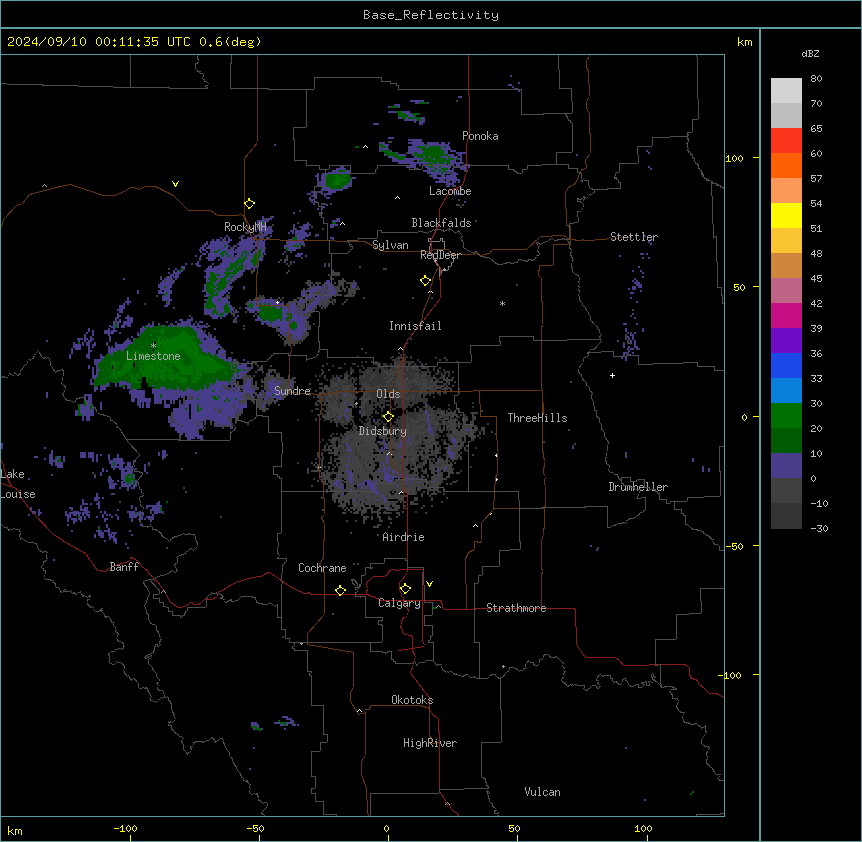Viewport: 862px width, 842px height.
Task: Click the red 65 dBZ legend swatch
Action: pos(786,141)
